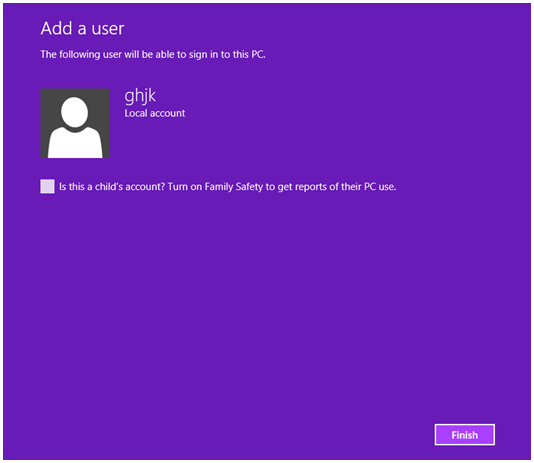Tick the child's account Family Safety checkbox
The image size is (534, 463).
[x=47, y=186]
